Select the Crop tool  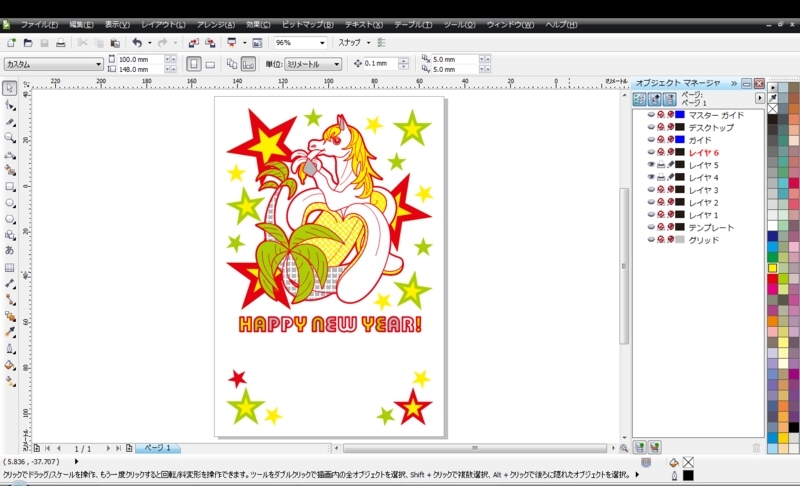point(10,122)
